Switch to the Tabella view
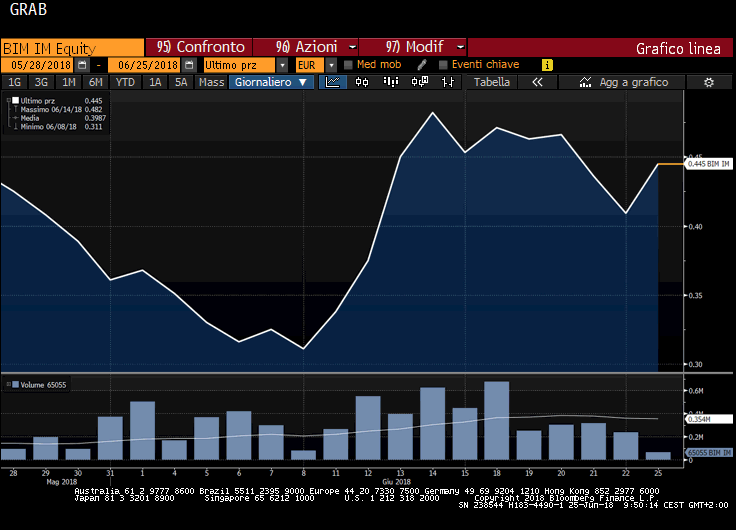 click(491, 82)
